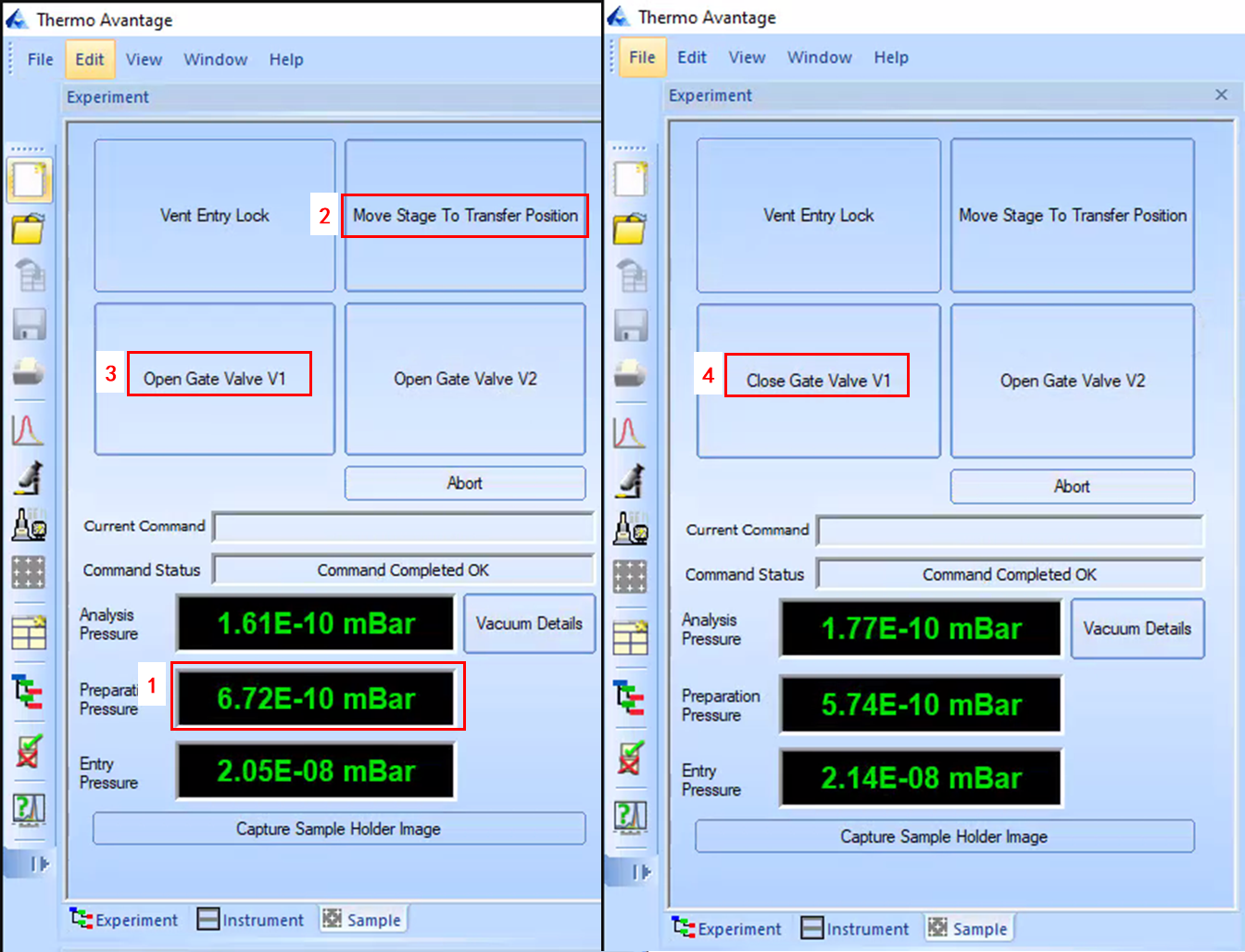The height and width of the screenshot is (952, 1245).
Task: Open the Window menu in right window
Action: click(819, 57)
